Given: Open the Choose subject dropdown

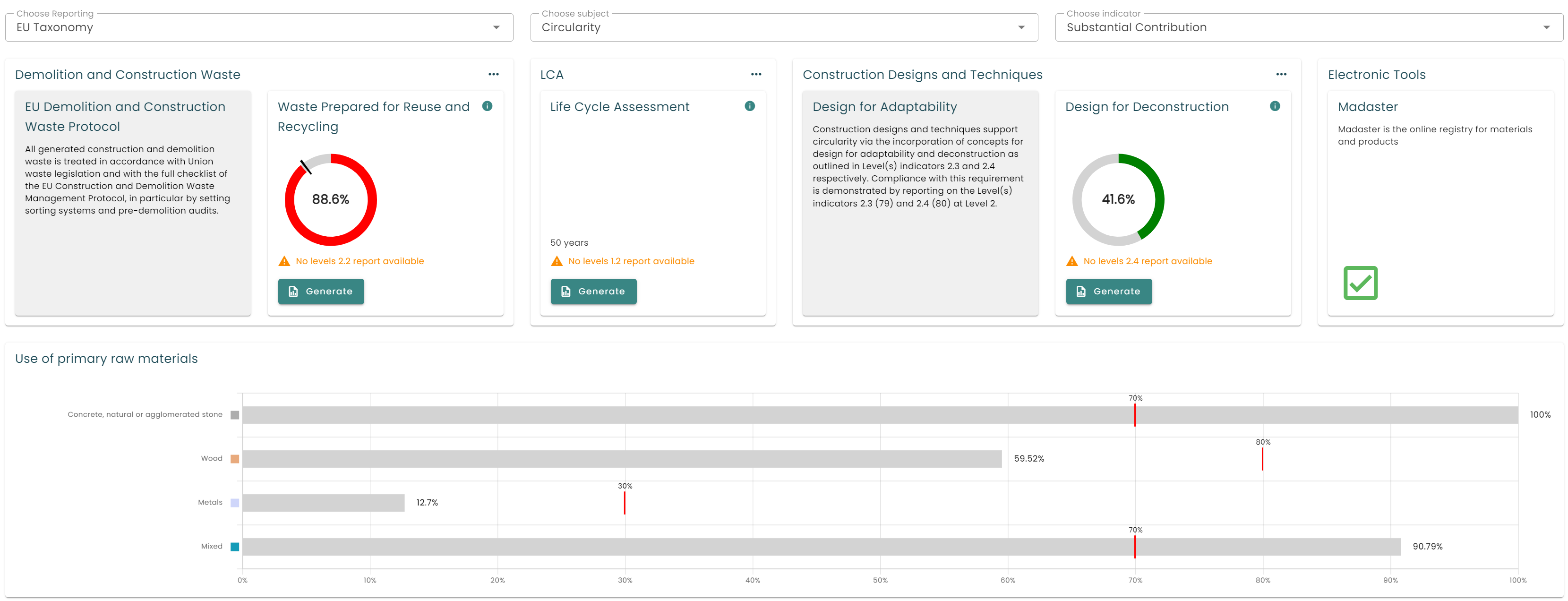Looking at the screenshot, I should [783, 27].
